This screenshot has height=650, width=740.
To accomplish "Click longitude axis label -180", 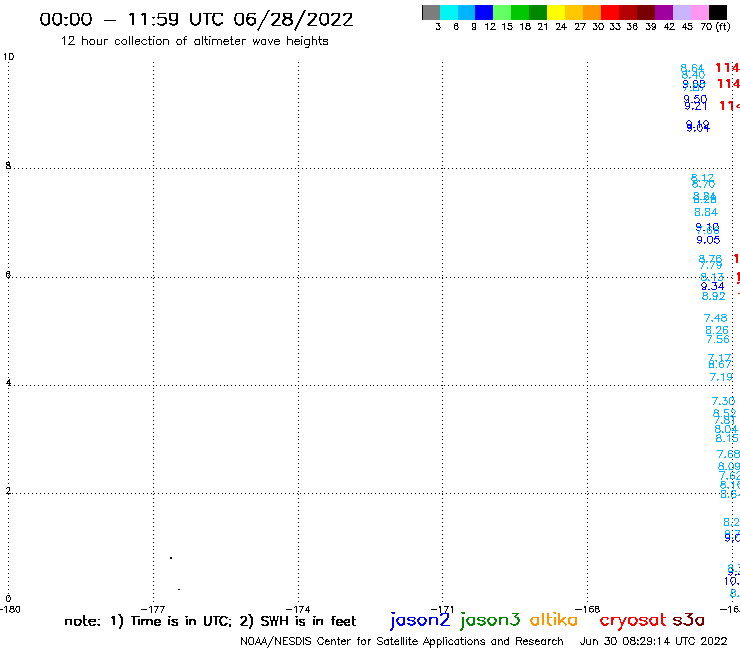I will (x=10, y=609).
